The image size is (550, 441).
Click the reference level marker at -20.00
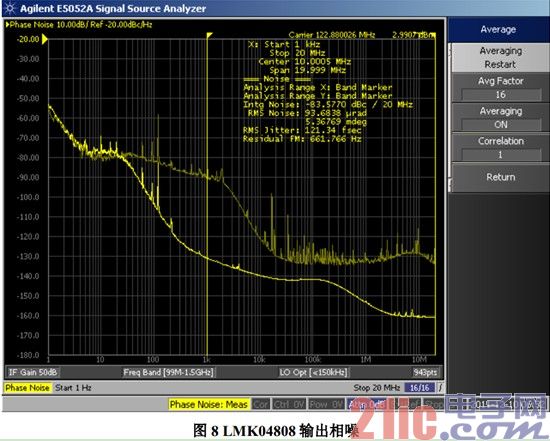(44, 39)
